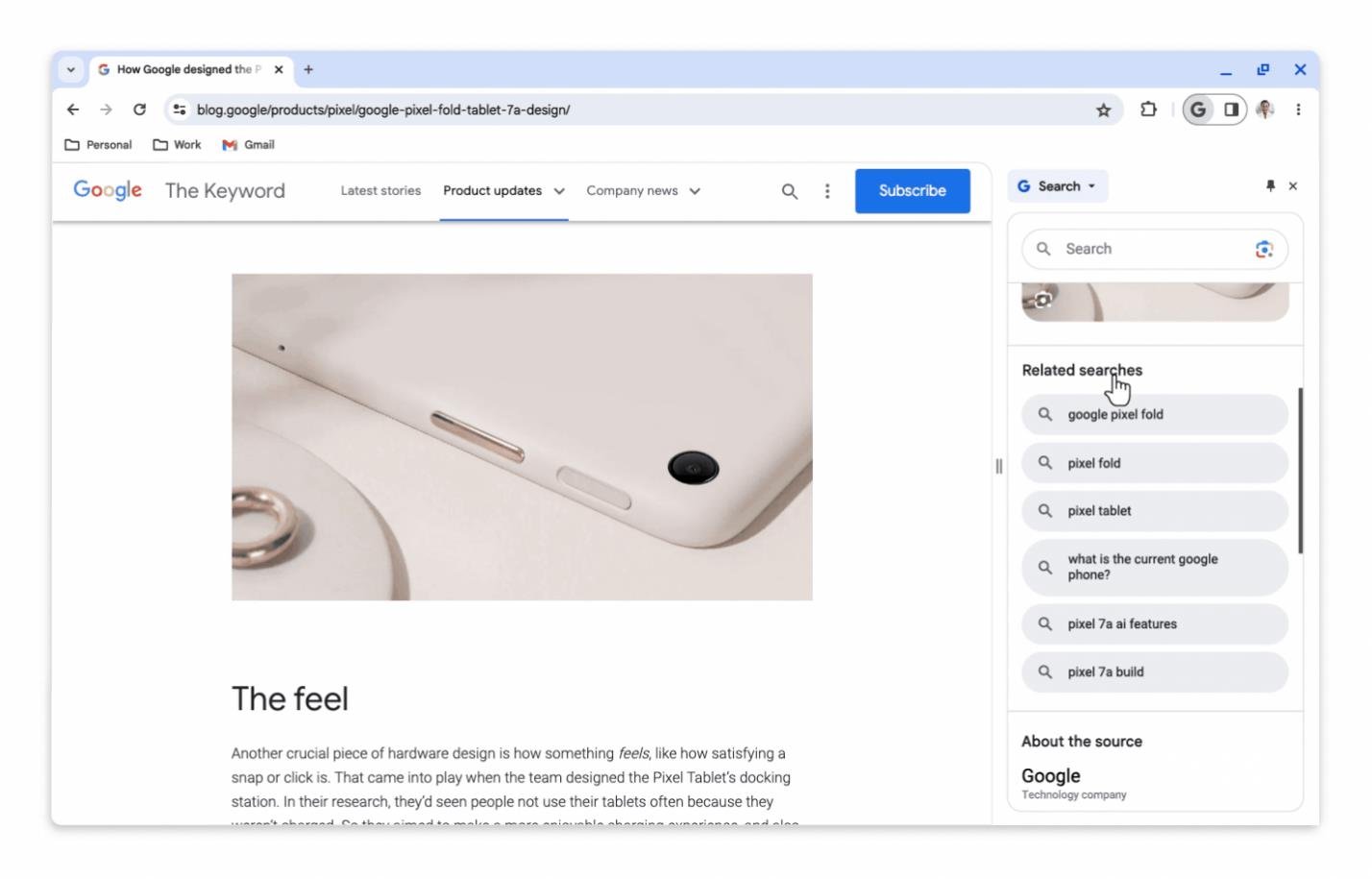Open the Personal bookmarks folder
This screenshot has height=879, width=1372.
click(x=98, y=145)
